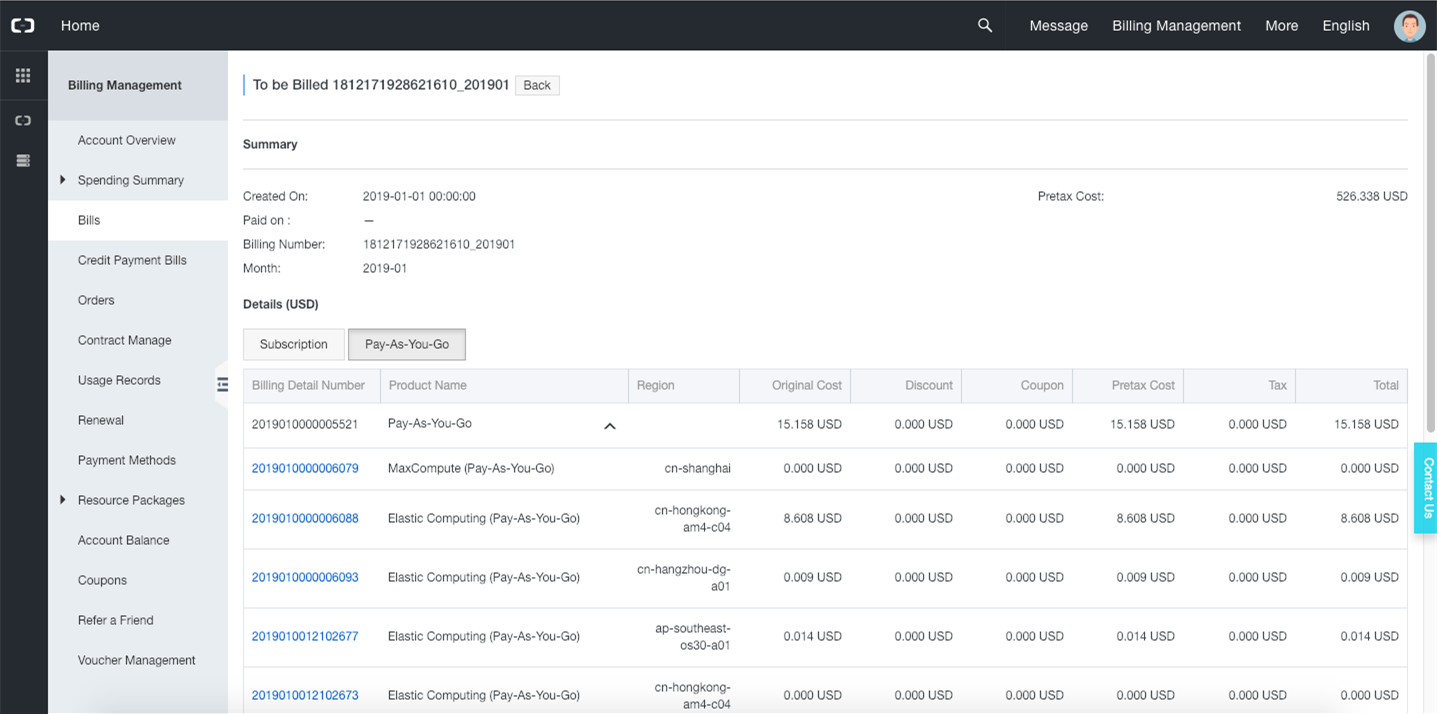Open Contract Manage in sidebar
The image size is (1437, 714).
pos(125,340)
